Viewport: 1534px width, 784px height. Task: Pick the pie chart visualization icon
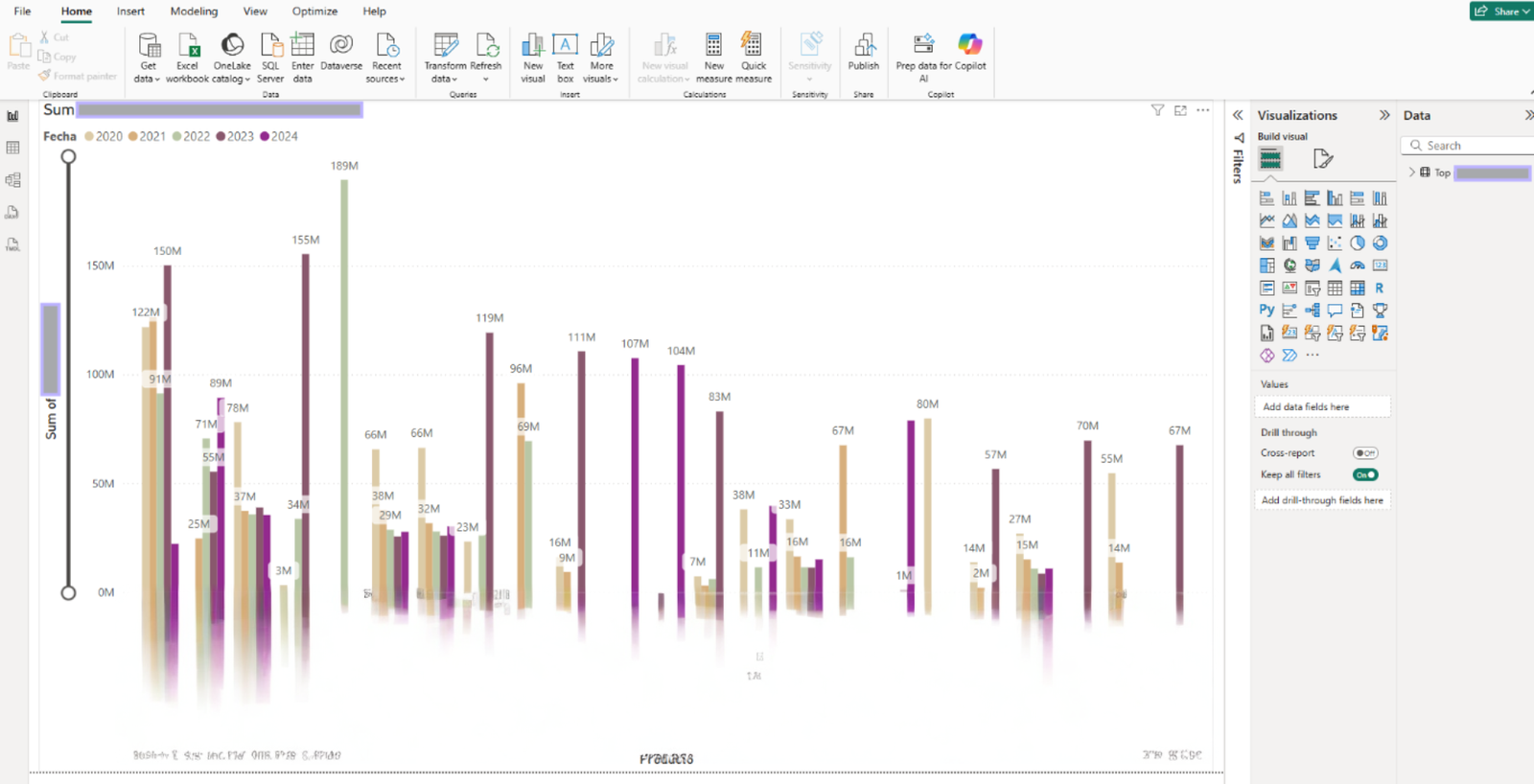point(1358,243)
